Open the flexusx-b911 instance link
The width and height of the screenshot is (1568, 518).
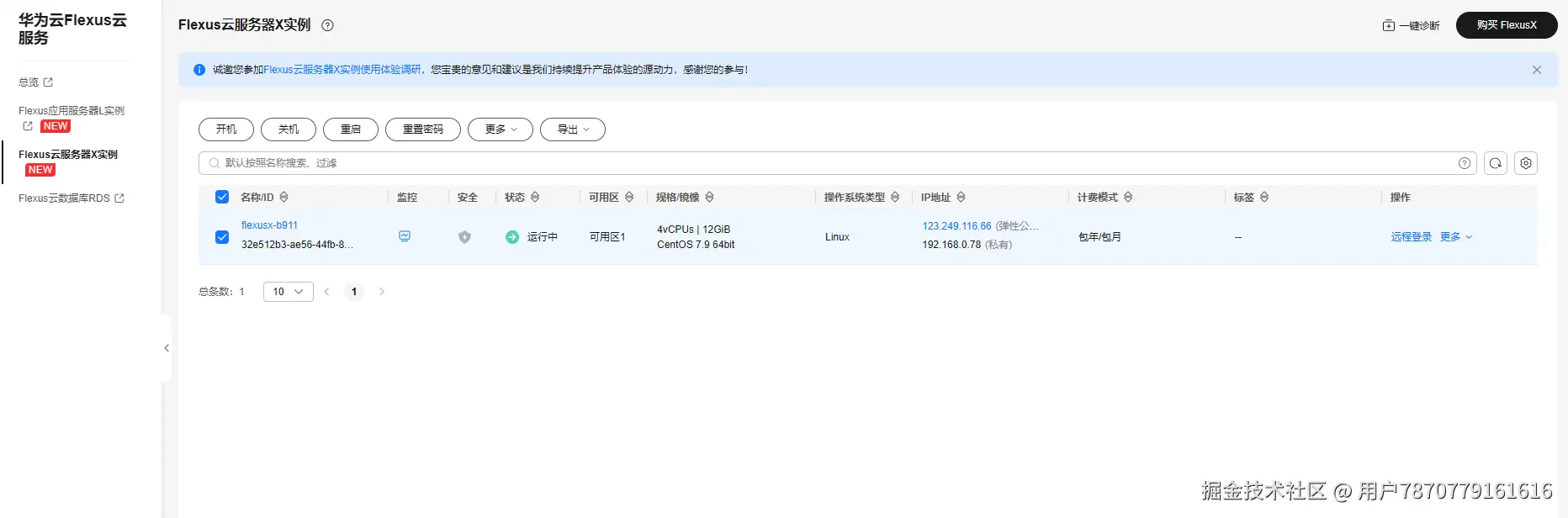[x=269, y=225]
